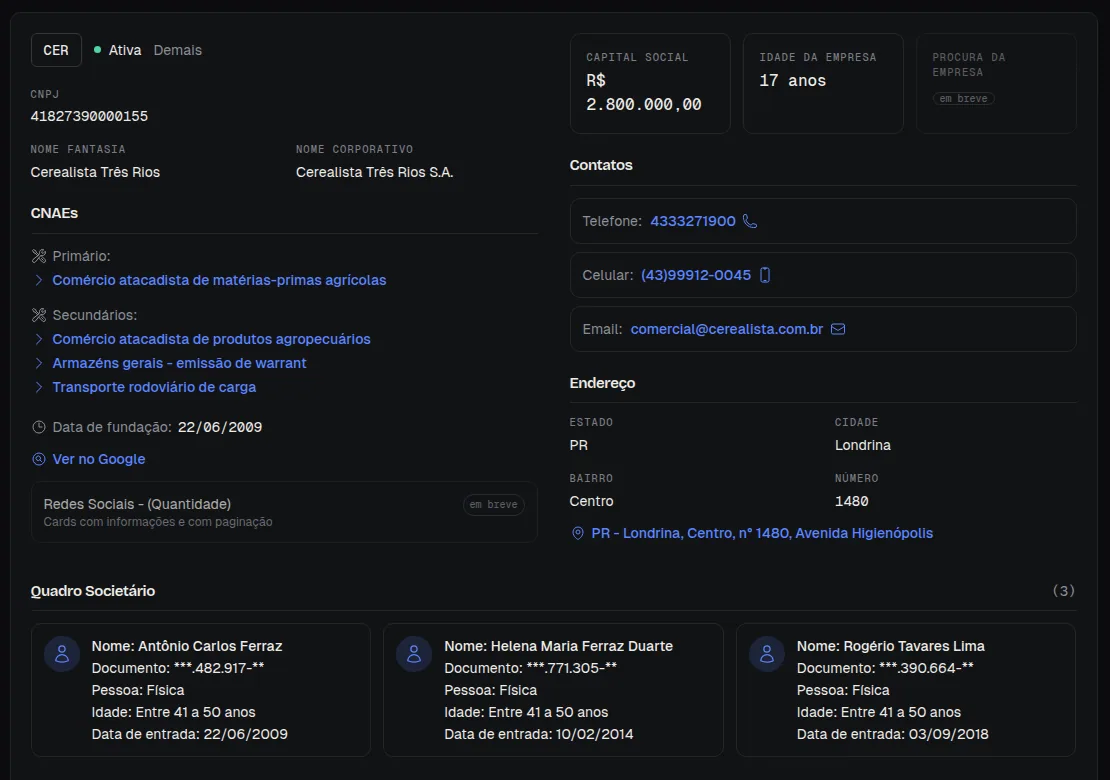Image resolution: width=1110 pixels, height=780 pixels.
Task: Open CNAE Armazéns gerais - emissão de warrant
Action: [179, 363]
